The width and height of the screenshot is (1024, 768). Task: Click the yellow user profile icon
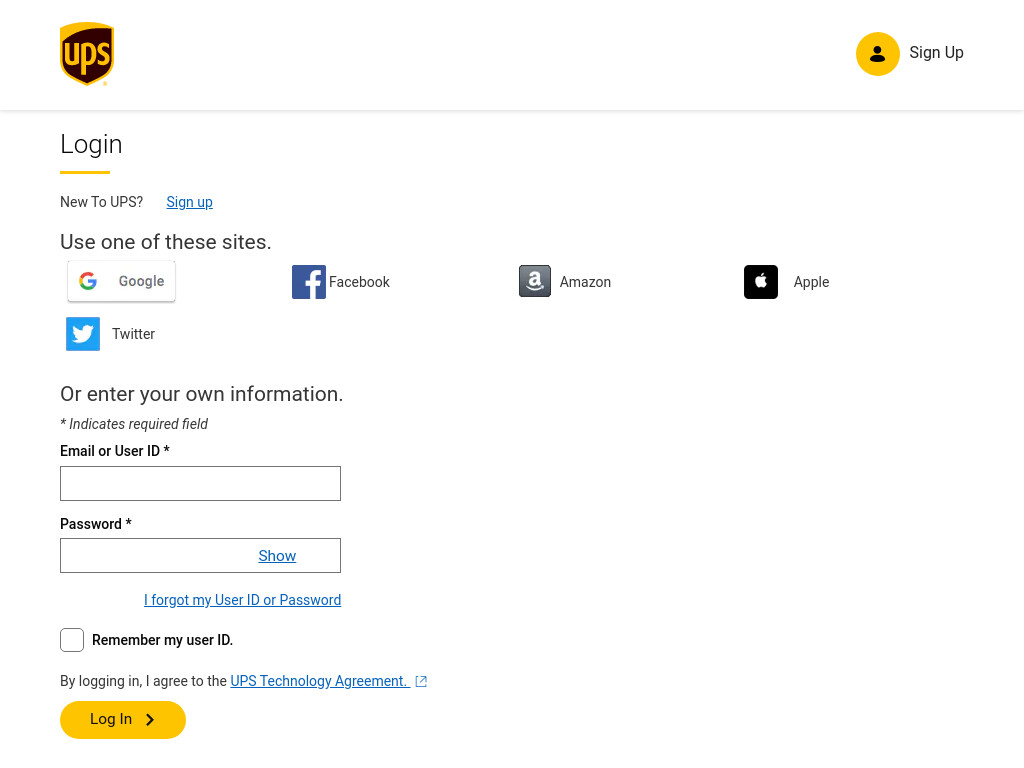coord(878,54)
